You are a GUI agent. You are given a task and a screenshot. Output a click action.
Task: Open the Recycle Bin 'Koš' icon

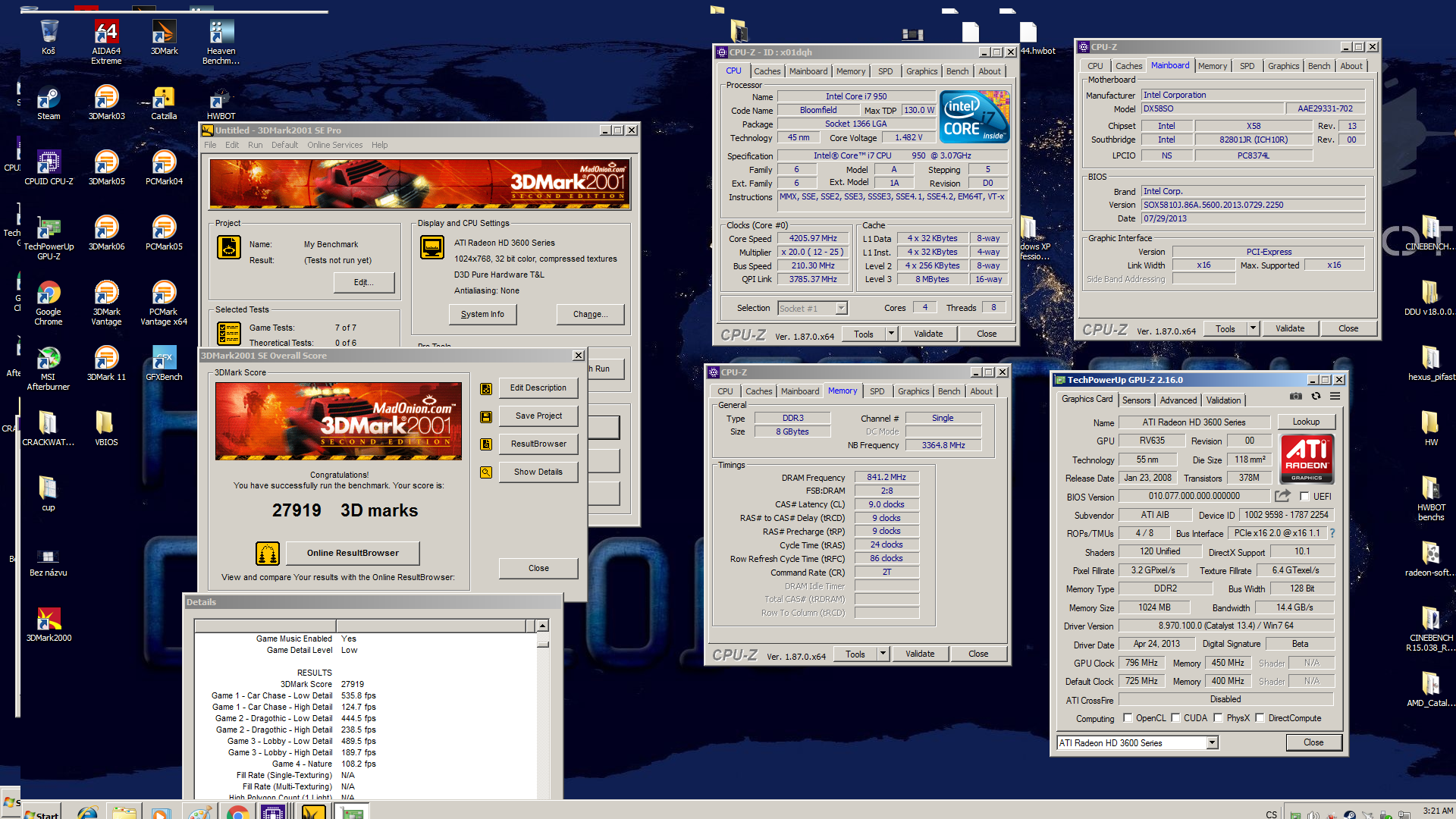[x=49, y=37]
